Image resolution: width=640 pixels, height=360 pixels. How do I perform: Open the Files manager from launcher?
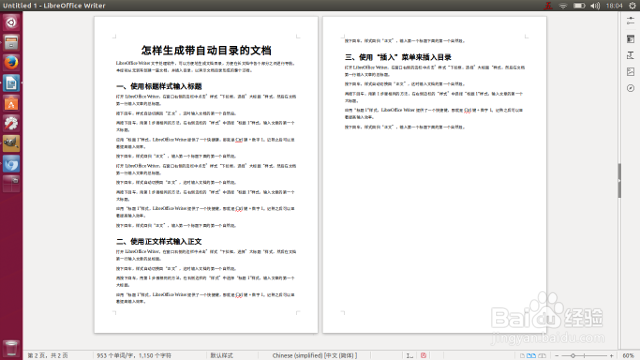[11, 42]
